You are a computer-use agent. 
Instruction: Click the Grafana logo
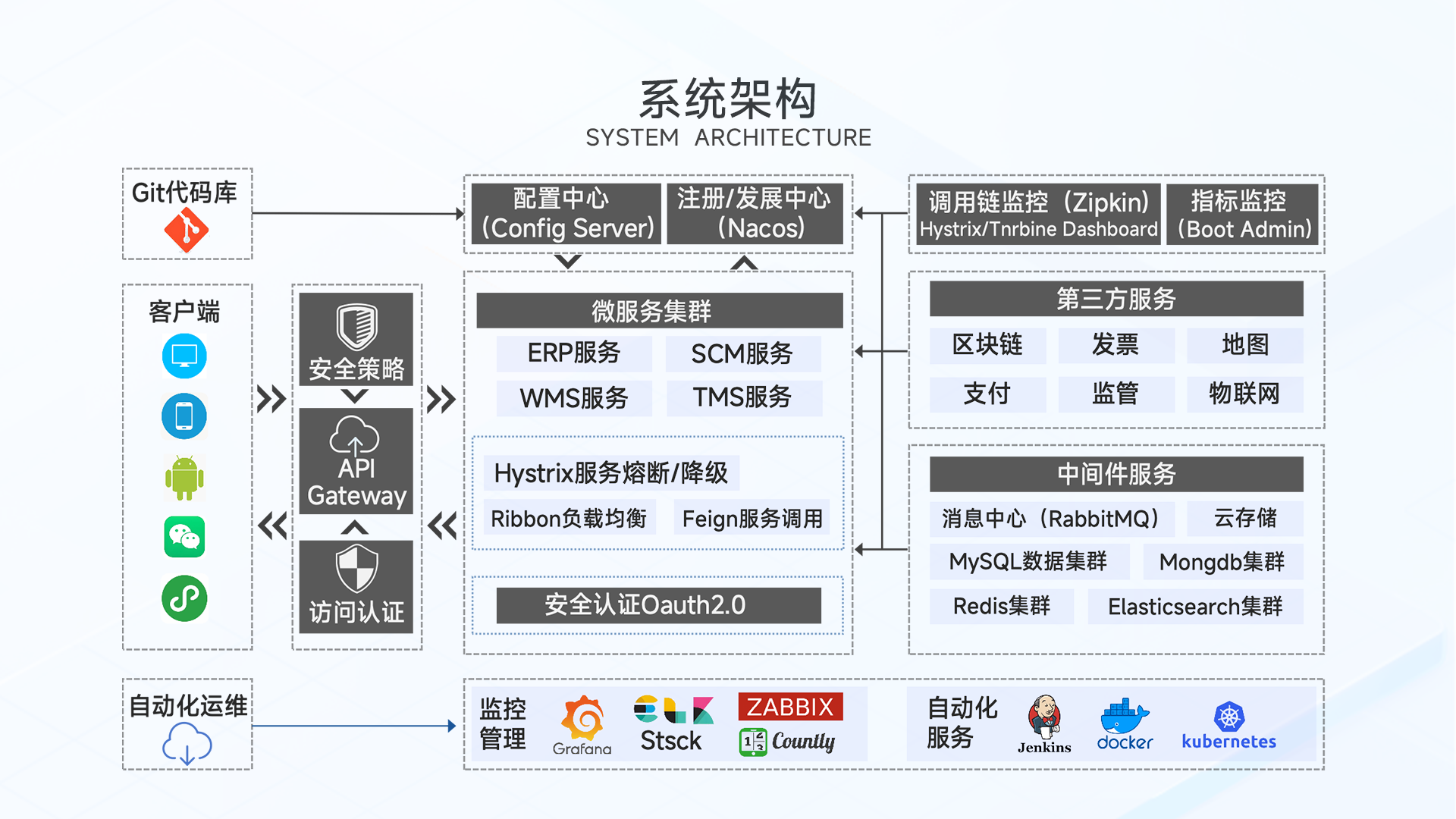point(582,719)
